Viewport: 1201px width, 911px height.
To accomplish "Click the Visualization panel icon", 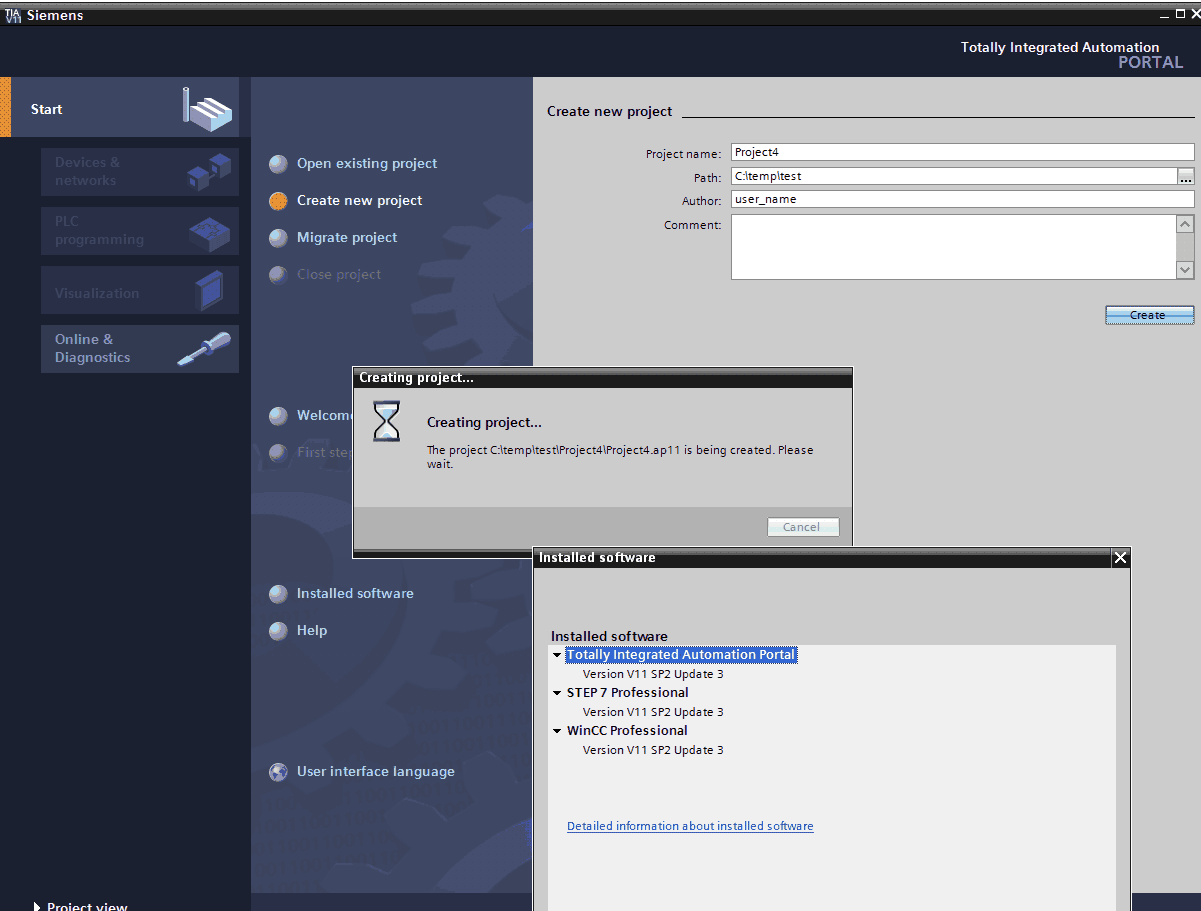I will coord(209,291).
